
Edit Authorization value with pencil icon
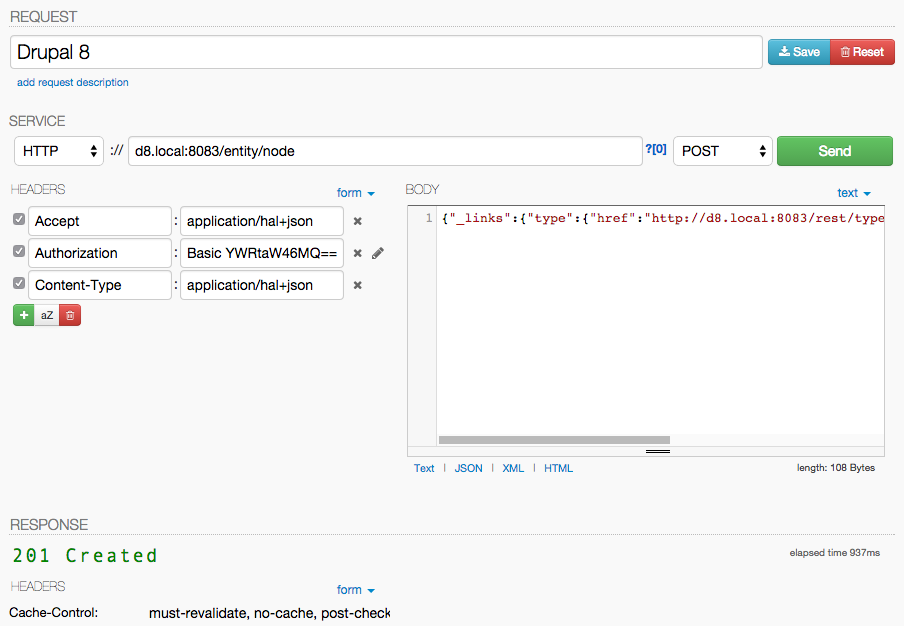[378, 253]
